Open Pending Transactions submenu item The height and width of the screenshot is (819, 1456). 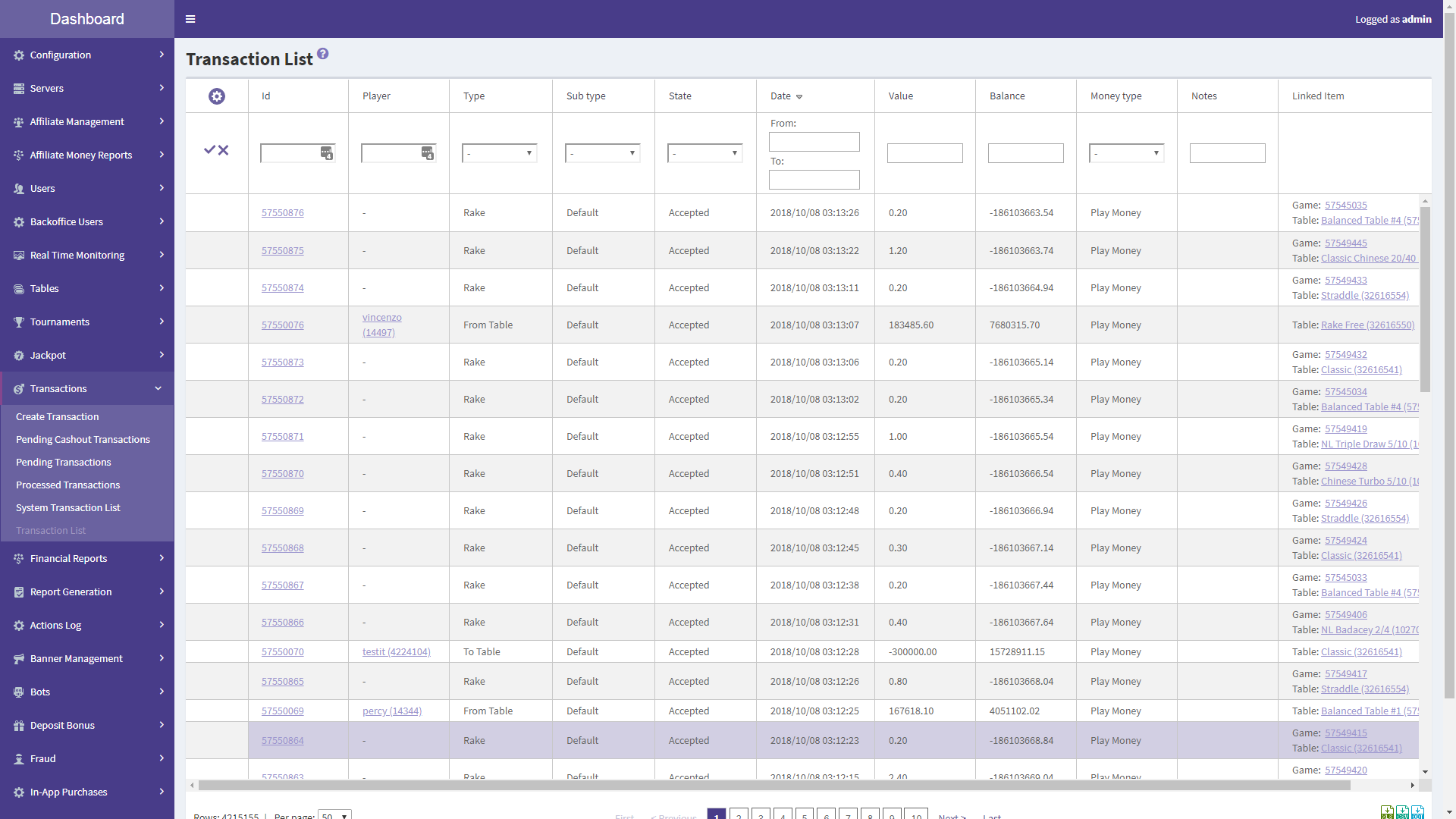[63, 462]
